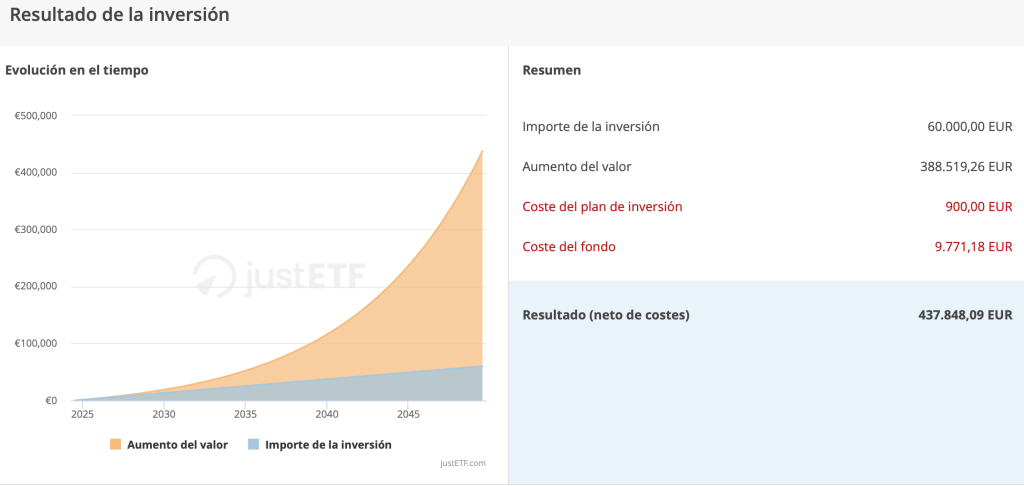Click the 388.519,26 EUR value increase figure
Viewport: 1024px width, 486px height.
966,166
